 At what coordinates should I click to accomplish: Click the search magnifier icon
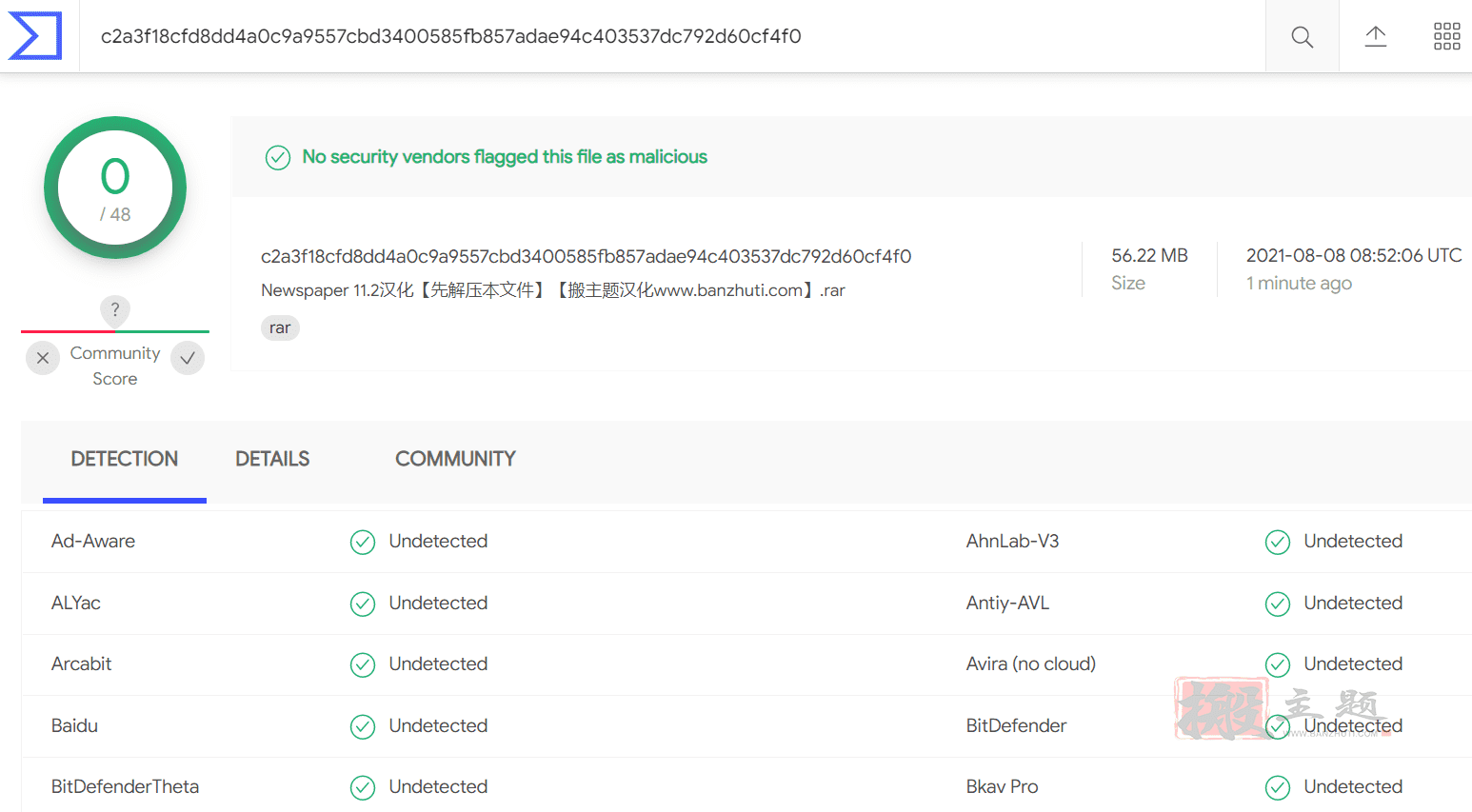[x=1302, y=37]
